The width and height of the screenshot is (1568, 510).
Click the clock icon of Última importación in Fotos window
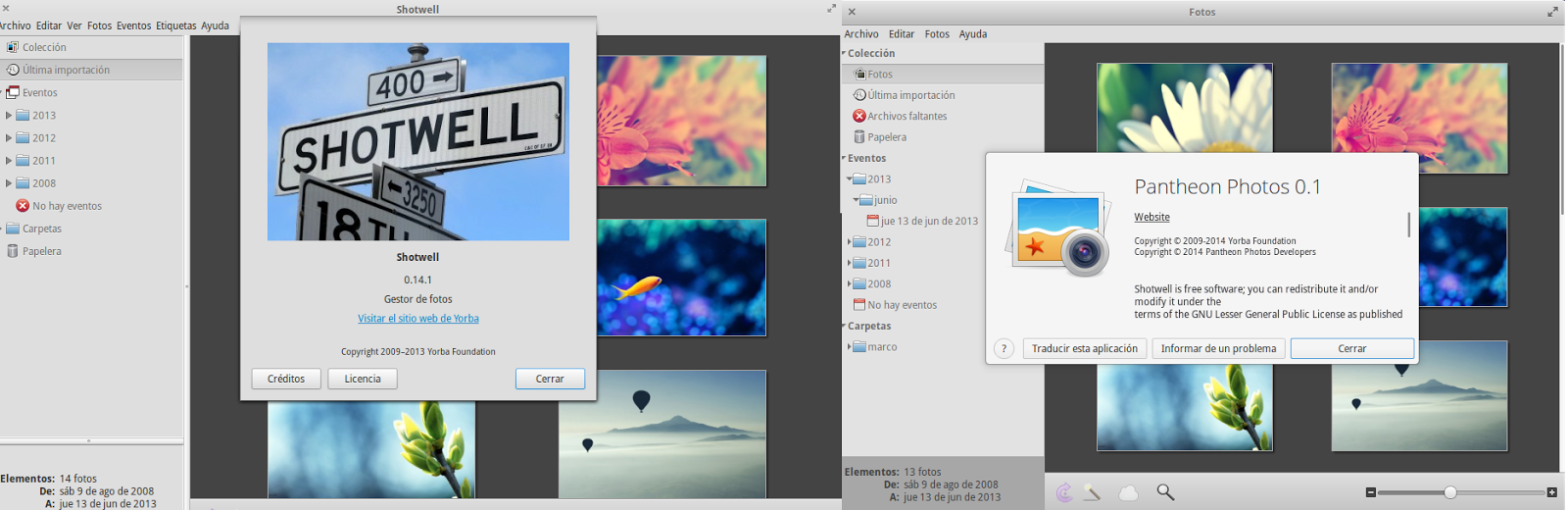(859, 95)
